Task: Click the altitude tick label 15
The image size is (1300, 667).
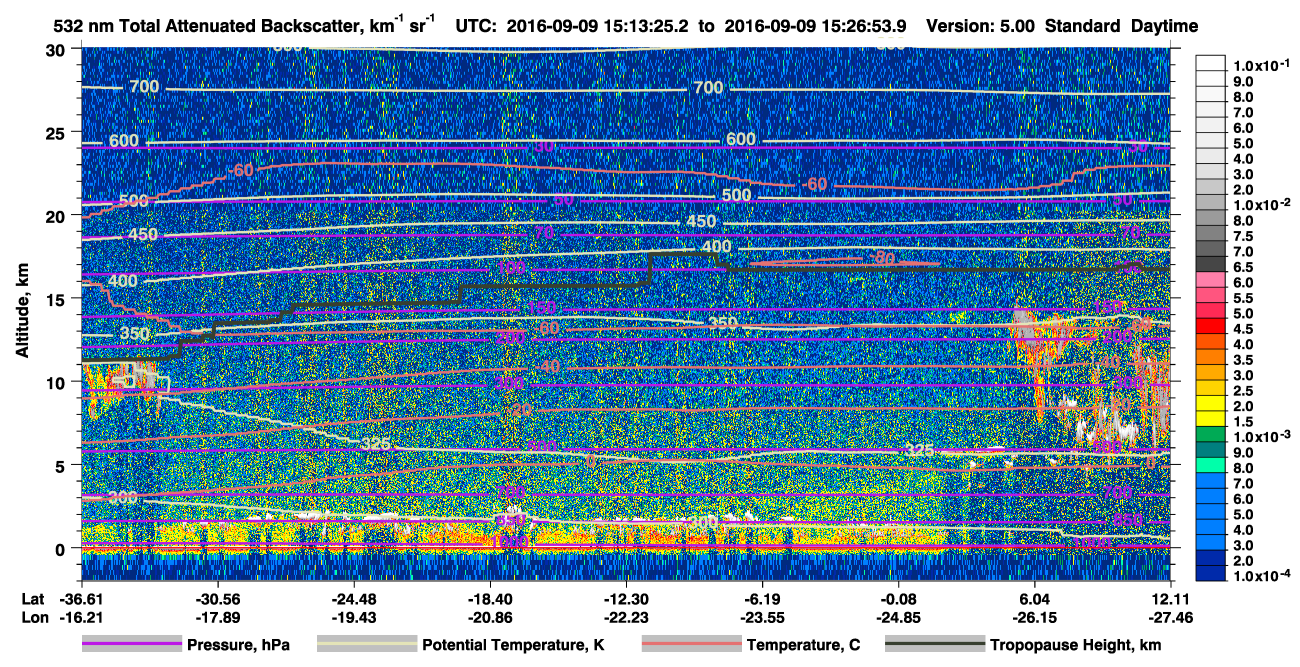Action: tap(57, 299)
